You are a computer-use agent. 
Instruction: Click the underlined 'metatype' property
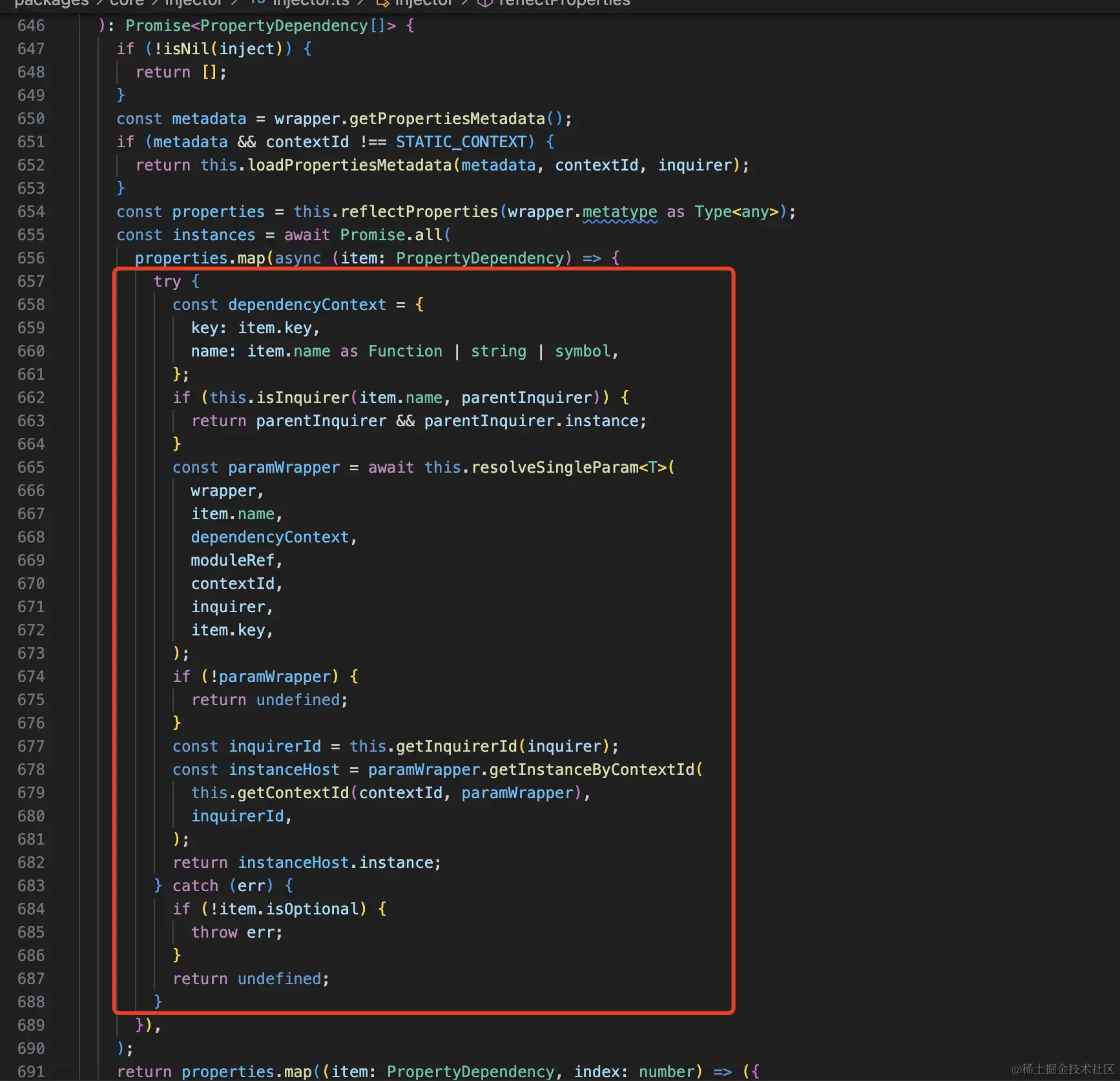(619, 212)
